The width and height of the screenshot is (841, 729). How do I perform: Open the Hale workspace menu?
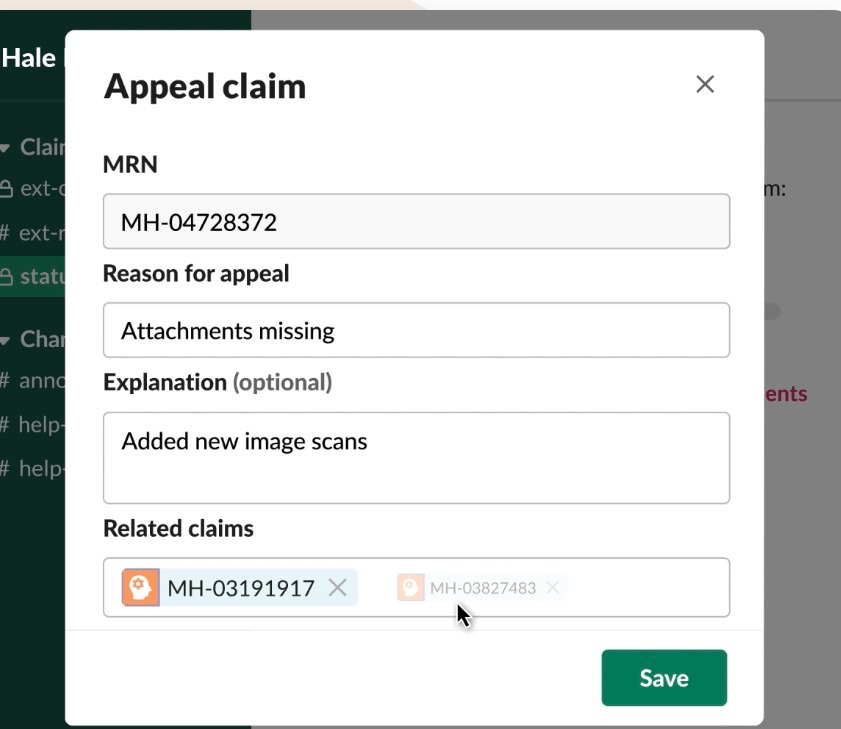pyautogui.click(x=30, y=57)
